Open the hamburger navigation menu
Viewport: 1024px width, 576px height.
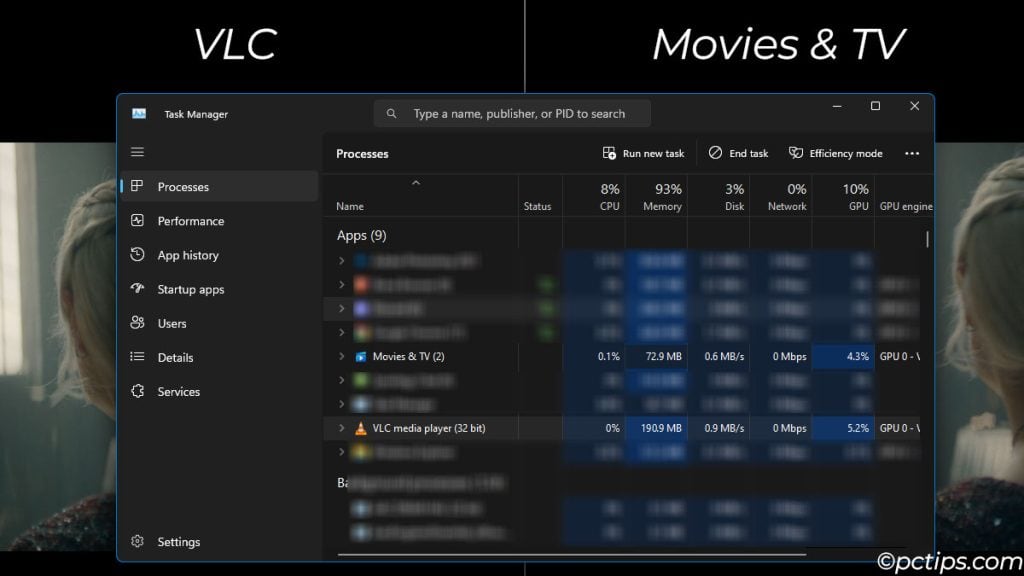(x=137, y=152)
